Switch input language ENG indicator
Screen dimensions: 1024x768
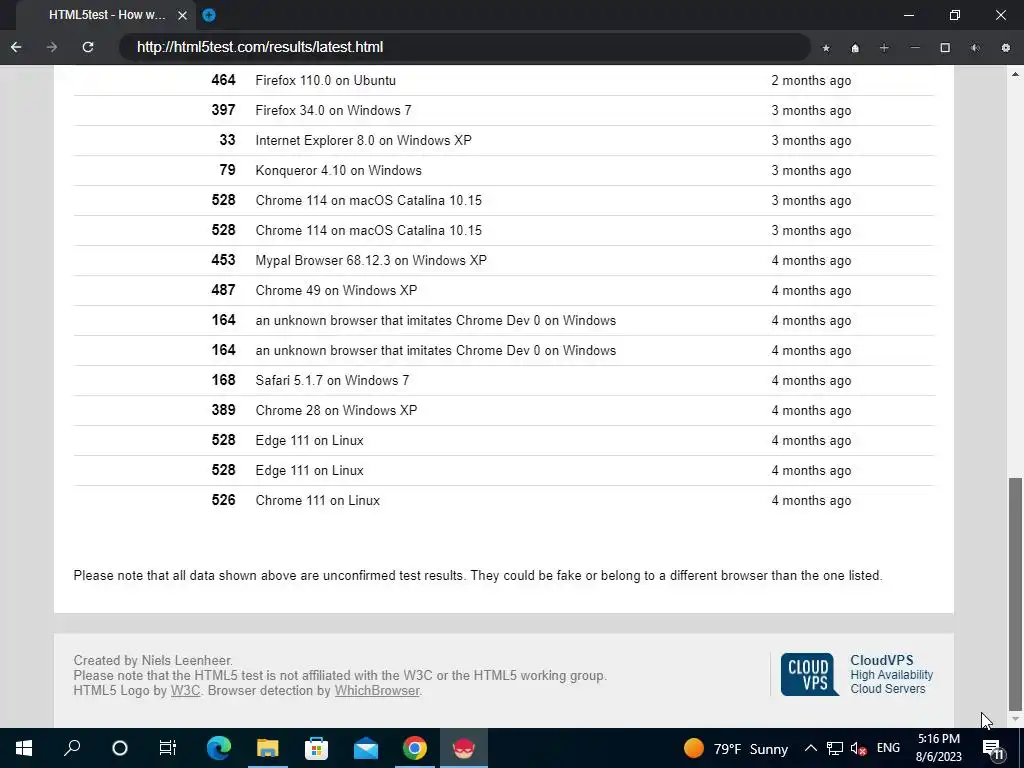(888, 748)
